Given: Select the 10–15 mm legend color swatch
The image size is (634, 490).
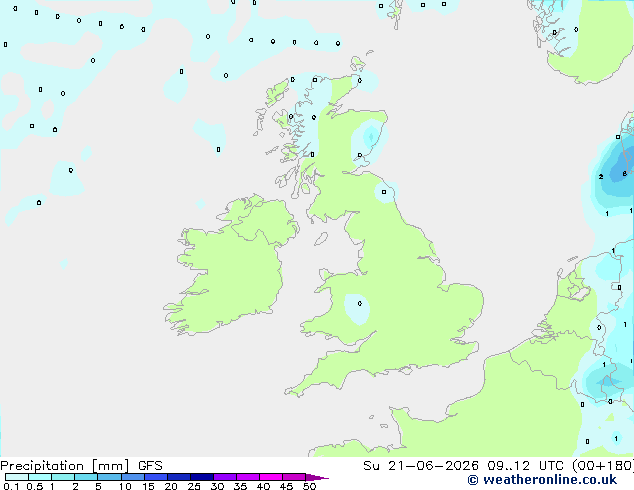Looking at the screenshot, I should click(x=132, y=477).
